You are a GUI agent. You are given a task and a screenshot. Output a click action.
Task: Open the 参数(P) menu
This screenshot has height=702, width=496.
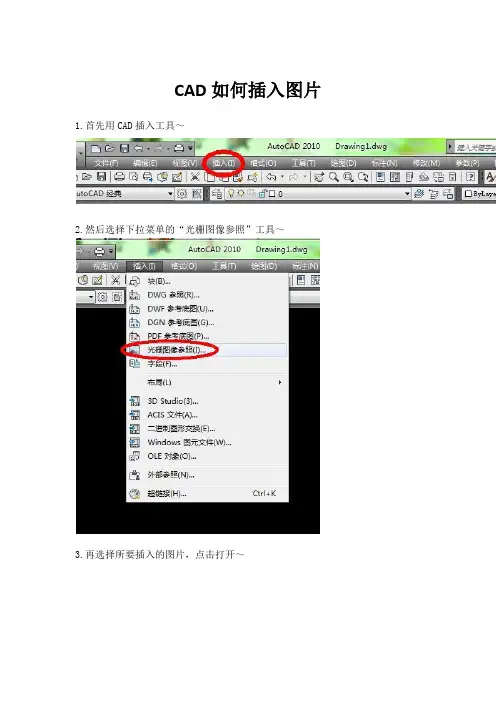pos(467,163)
